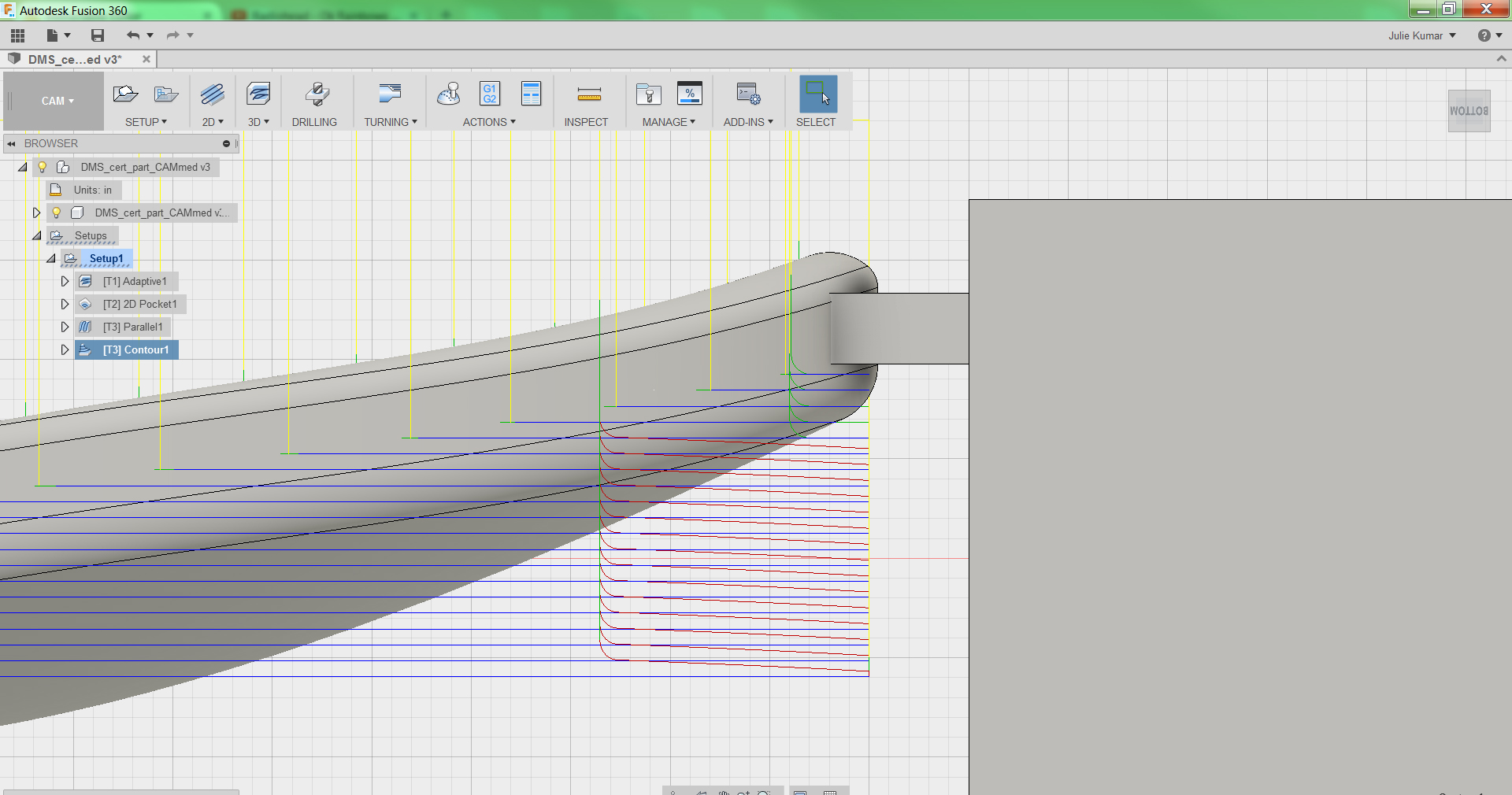
Task: Open the Task Manager percent icon
Action: [x=690, y=94]
